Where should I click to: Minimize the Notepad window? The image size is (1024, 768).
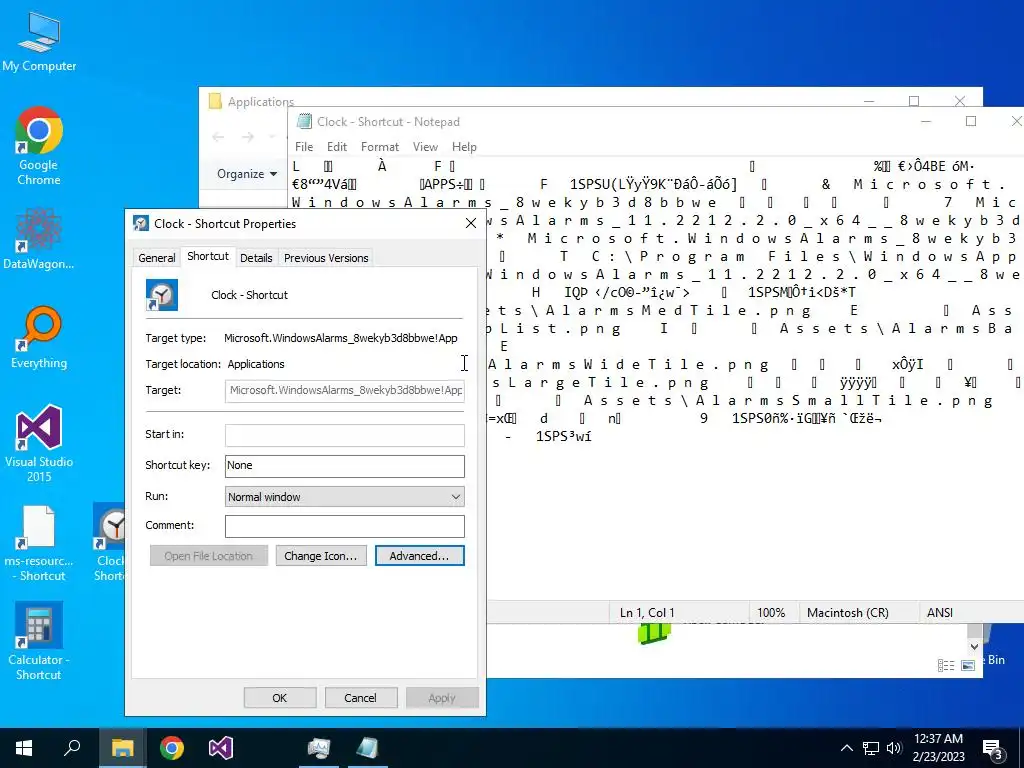coord(927,121)
